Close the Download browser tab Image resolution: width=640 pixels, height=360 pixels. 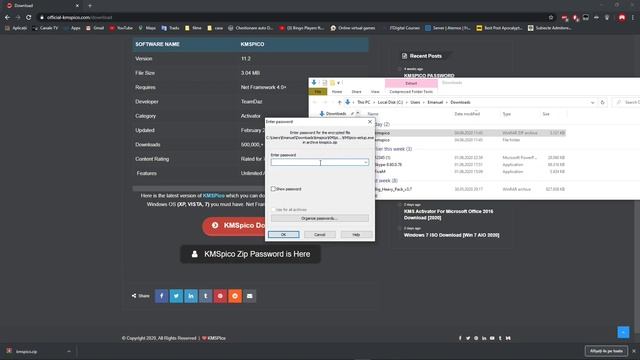point(77,6)
